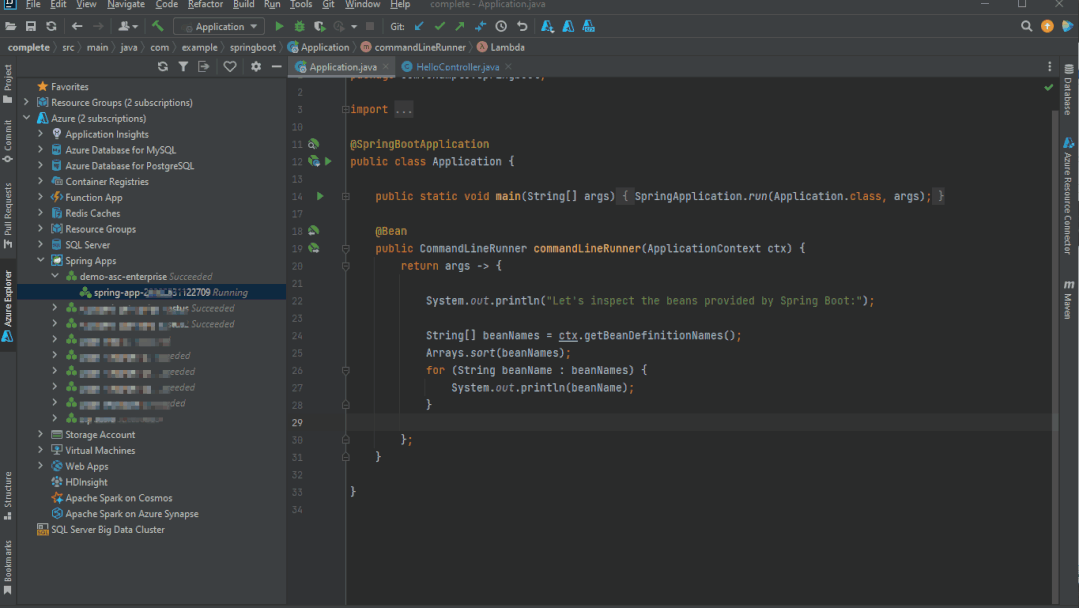Click the springboot breadcrumb
The height and width of the screenshot is (608, 1079).
click(253, 47)
